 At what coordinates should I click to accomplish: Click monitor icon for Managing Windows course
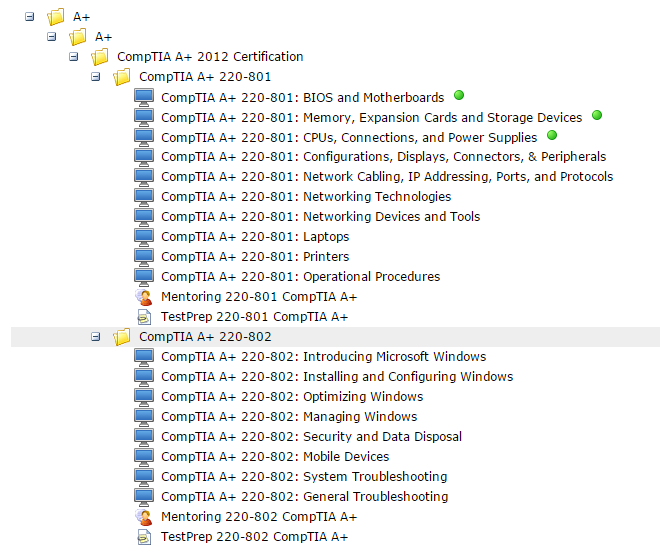pos(144,417)
